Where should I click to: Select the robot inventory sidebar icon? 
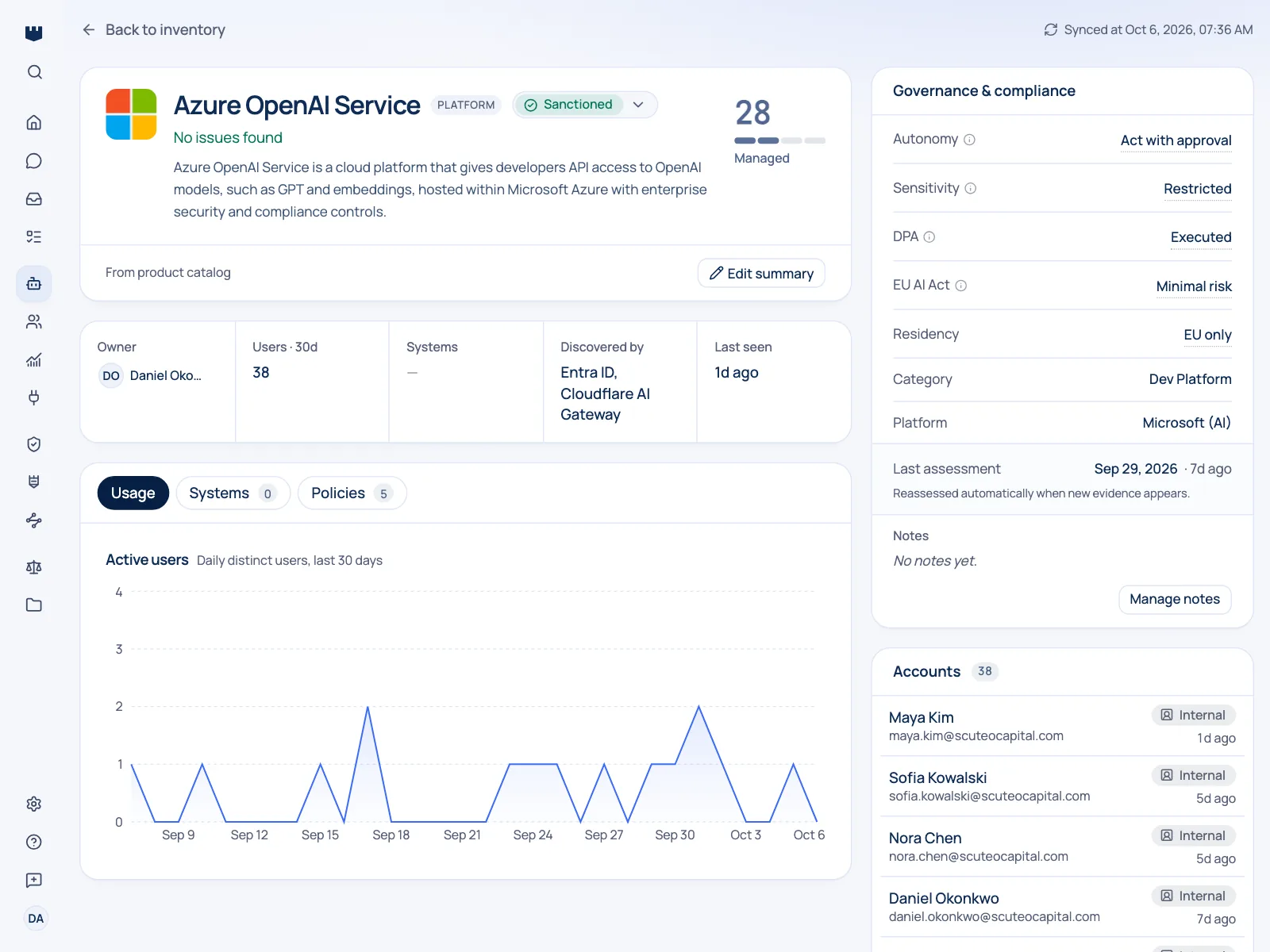pos(34,283)
